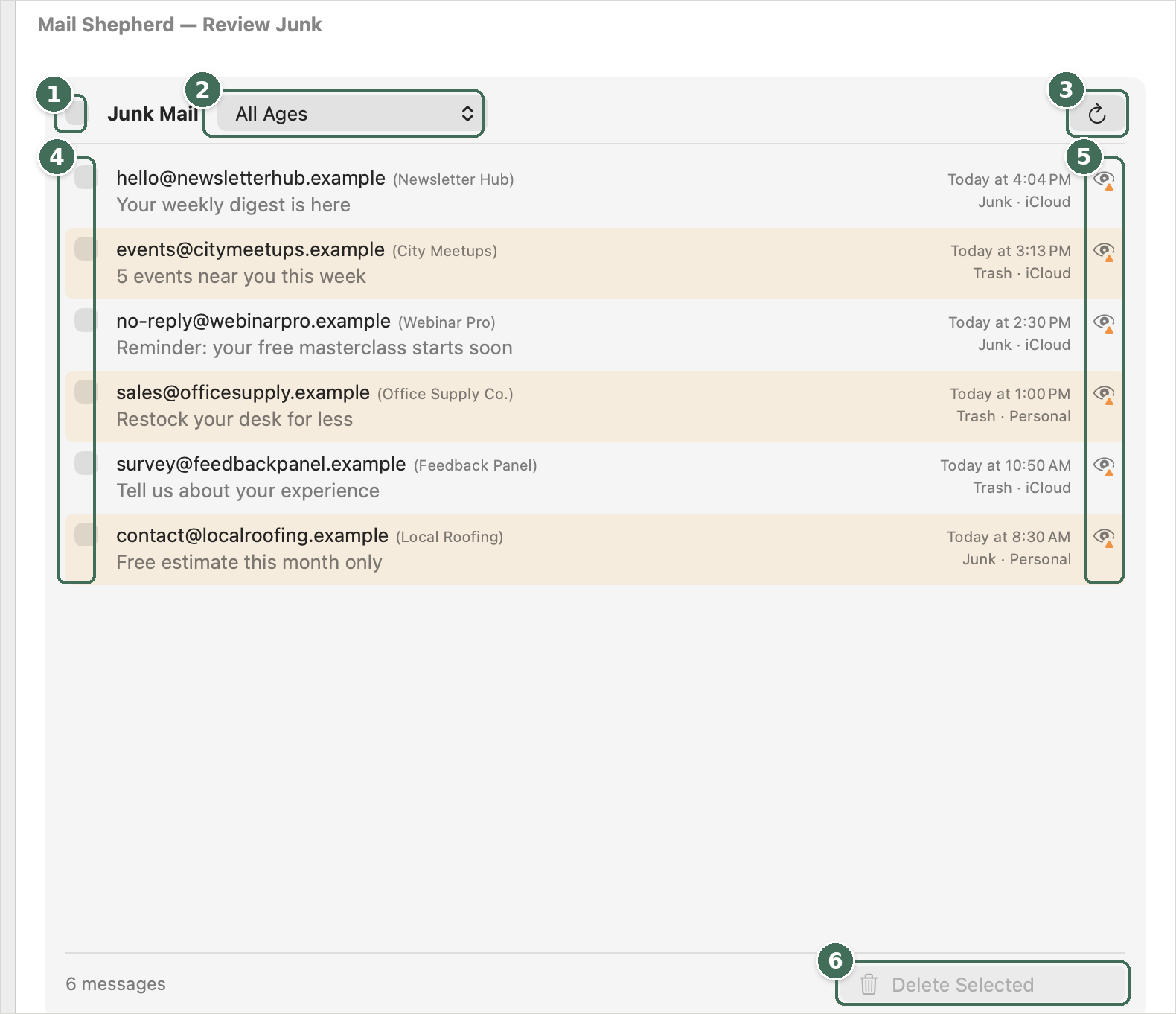Click the "Junk Mail" heading label
The height and width of the screenshot is (1014, 1176).
[x=153, y=114]
